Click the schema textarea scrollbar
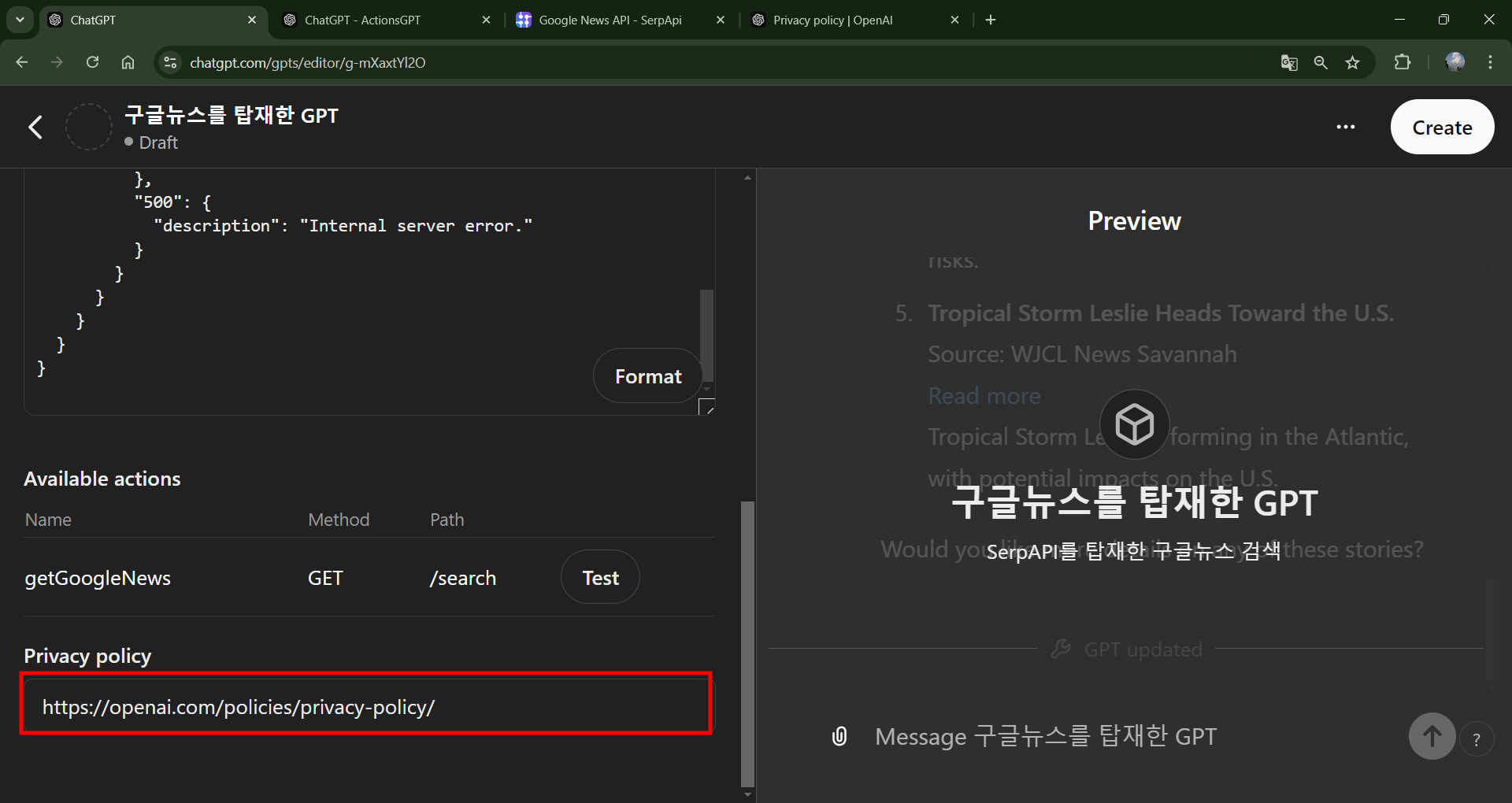The width and height of the screenshot is (1512, 803). pyautogui.click(x=707, y=336)
